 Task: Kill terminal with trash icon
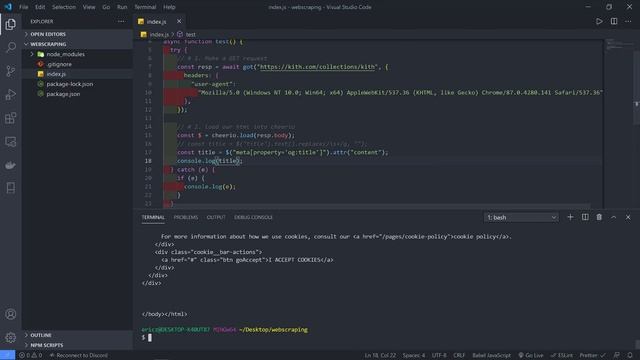coord(599,217)
